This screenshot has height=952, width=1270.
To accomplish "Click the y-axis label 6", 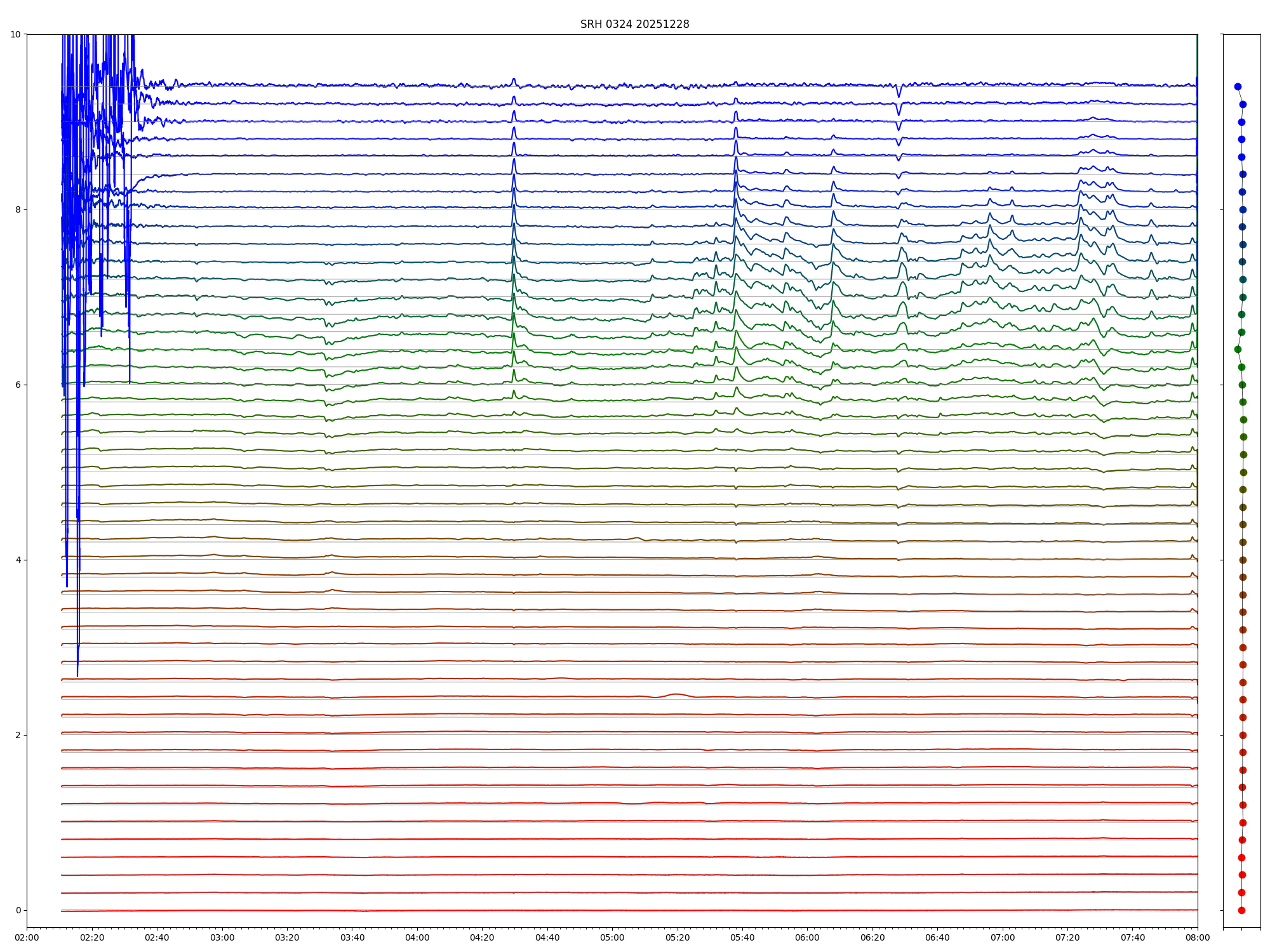I will (x=18, y=385).
